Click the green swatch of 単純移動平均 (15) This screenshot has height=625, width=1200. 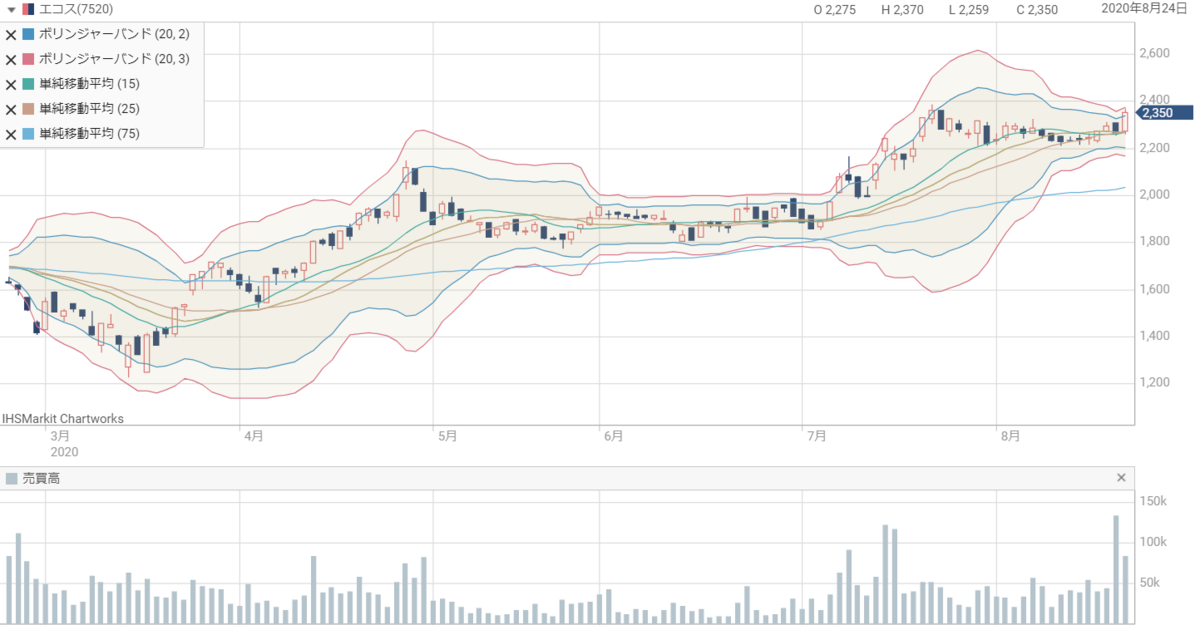coord(29,84)
